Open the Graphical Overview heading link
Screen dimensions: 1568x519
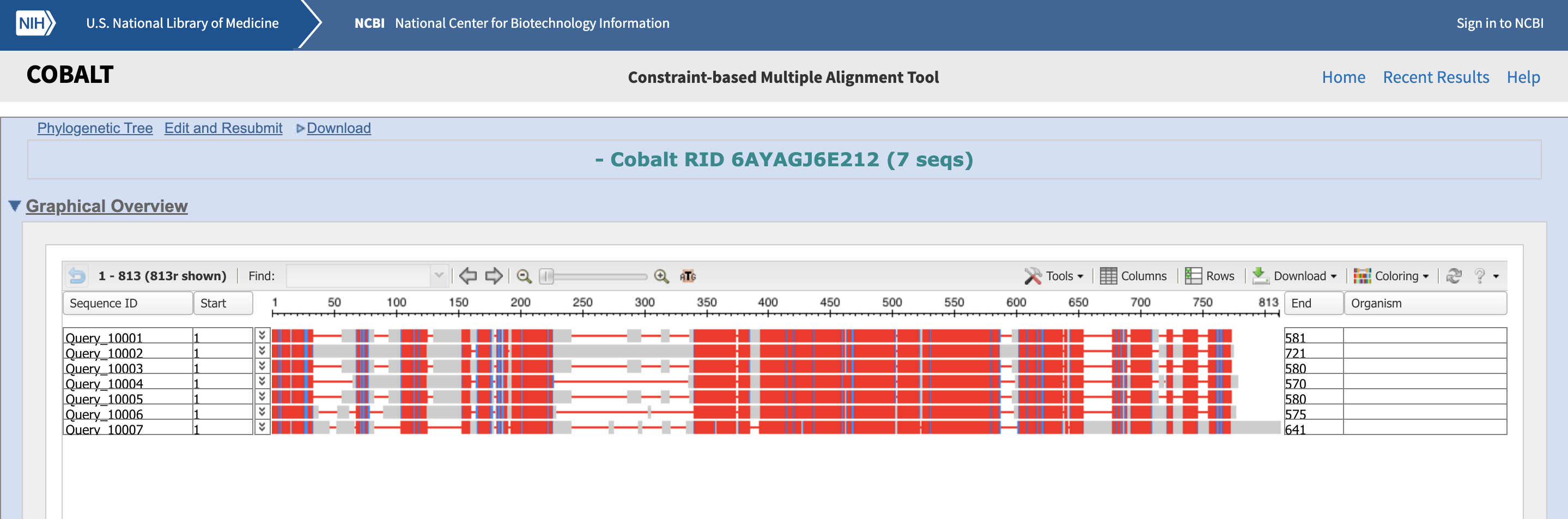click(x=107, y=206)
